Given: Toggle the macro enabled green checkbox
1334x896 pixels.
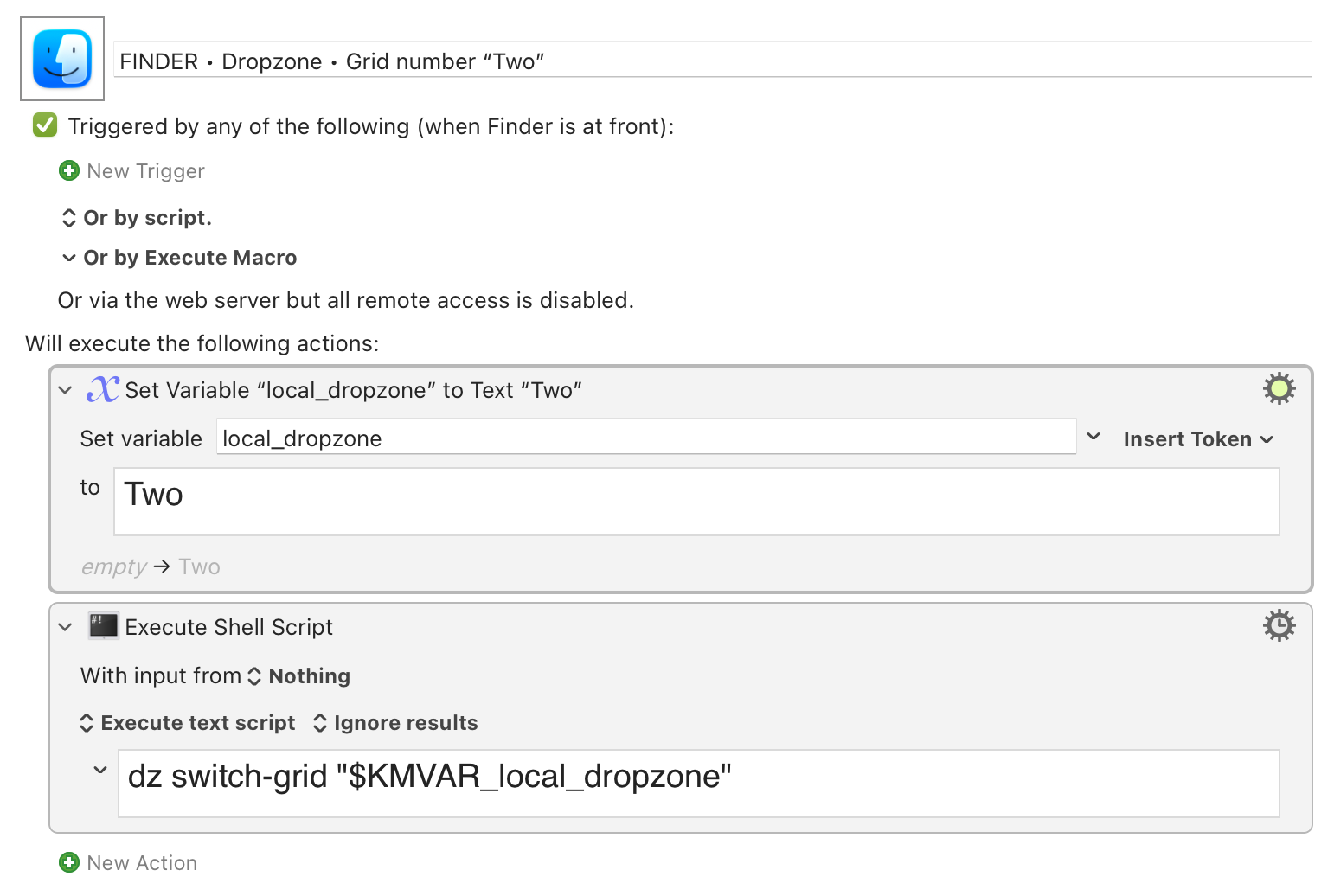Looking at the screenshot, I should [45, 125].
